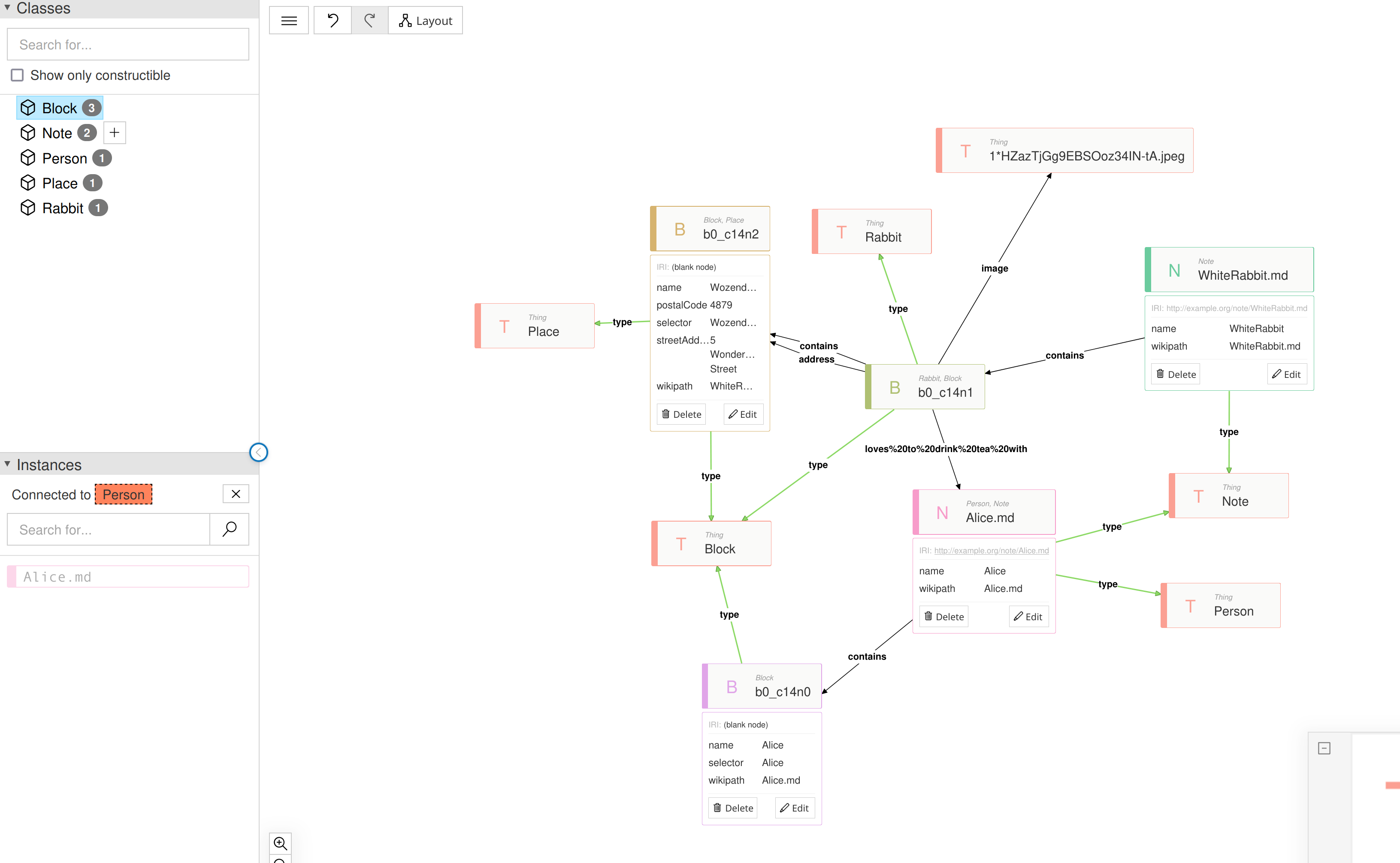Collapse the Instances section triangle
This screenshot has height=863, width=1400.
[x=7, y=464]
